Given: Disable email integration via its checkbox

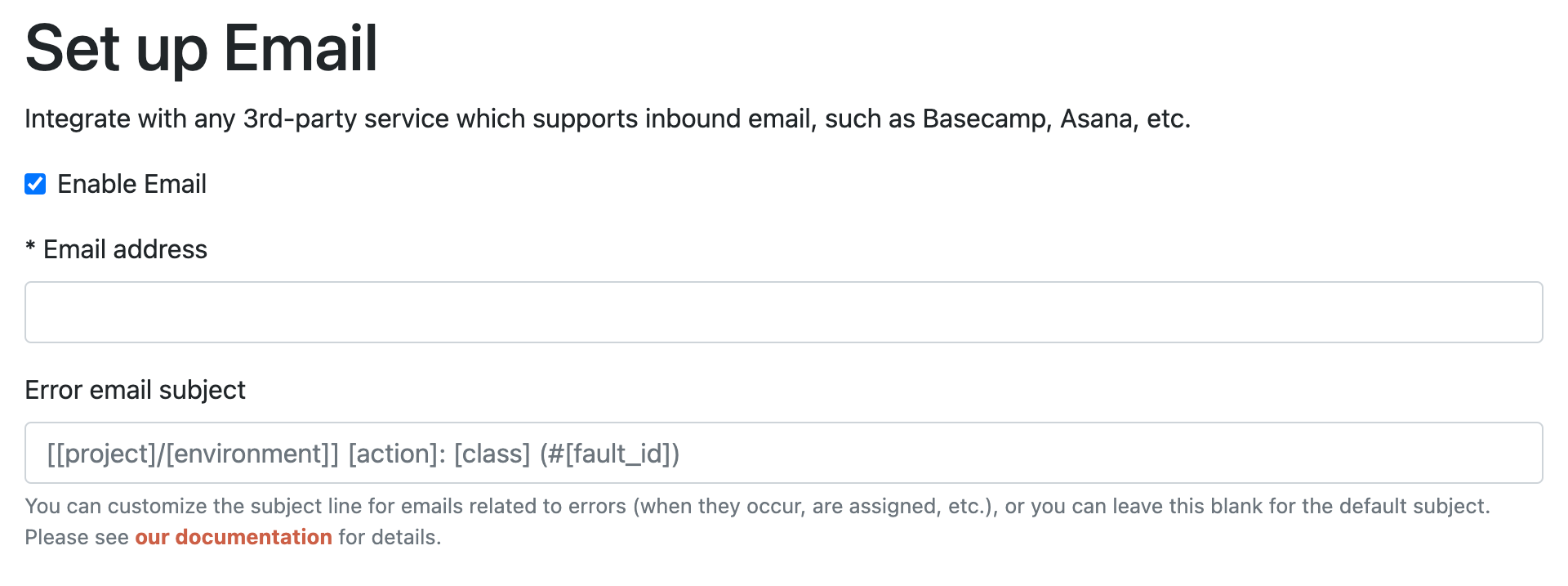Looking at the screenshot, I should click(34, 184).
